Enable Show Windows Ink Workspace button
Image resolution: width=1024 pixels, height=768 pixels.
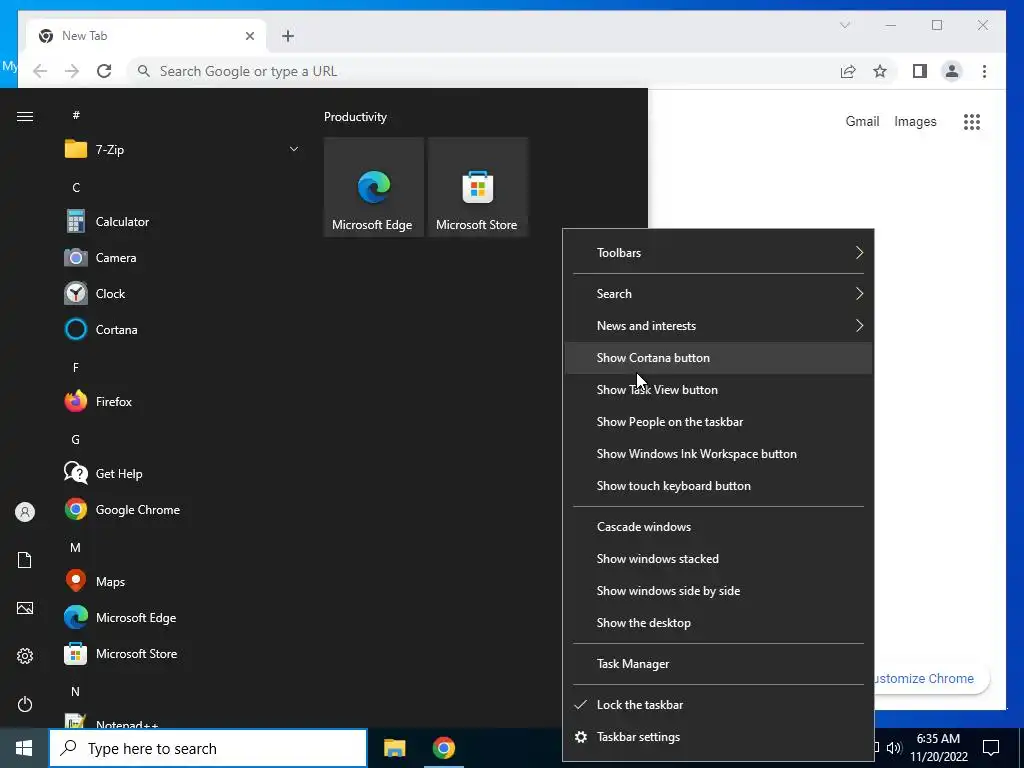click(x=718, y=454)
